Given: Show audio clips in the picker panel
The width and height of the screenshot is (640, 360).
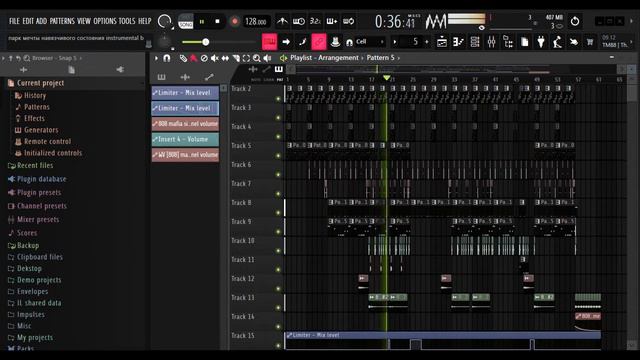Looking at the screenshot, I should coord(185,77).
